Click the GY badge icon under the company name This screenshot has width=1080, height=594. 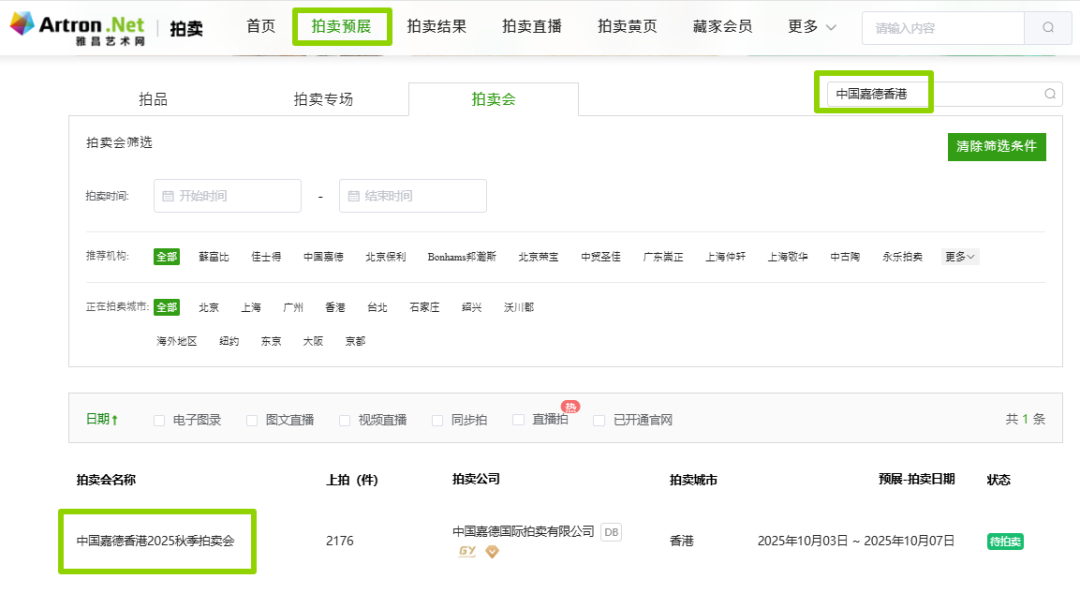point(468,551)
